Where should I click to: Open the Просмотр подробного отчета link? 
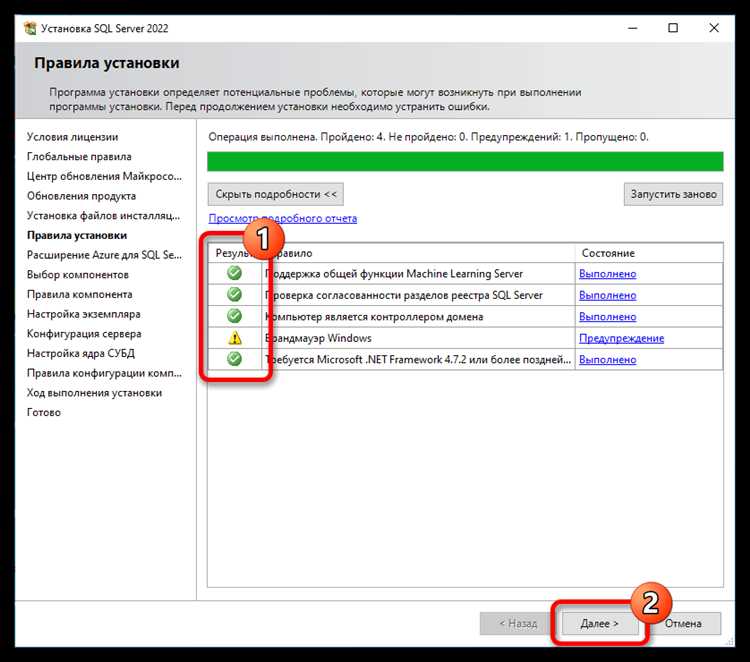[283, 219]
